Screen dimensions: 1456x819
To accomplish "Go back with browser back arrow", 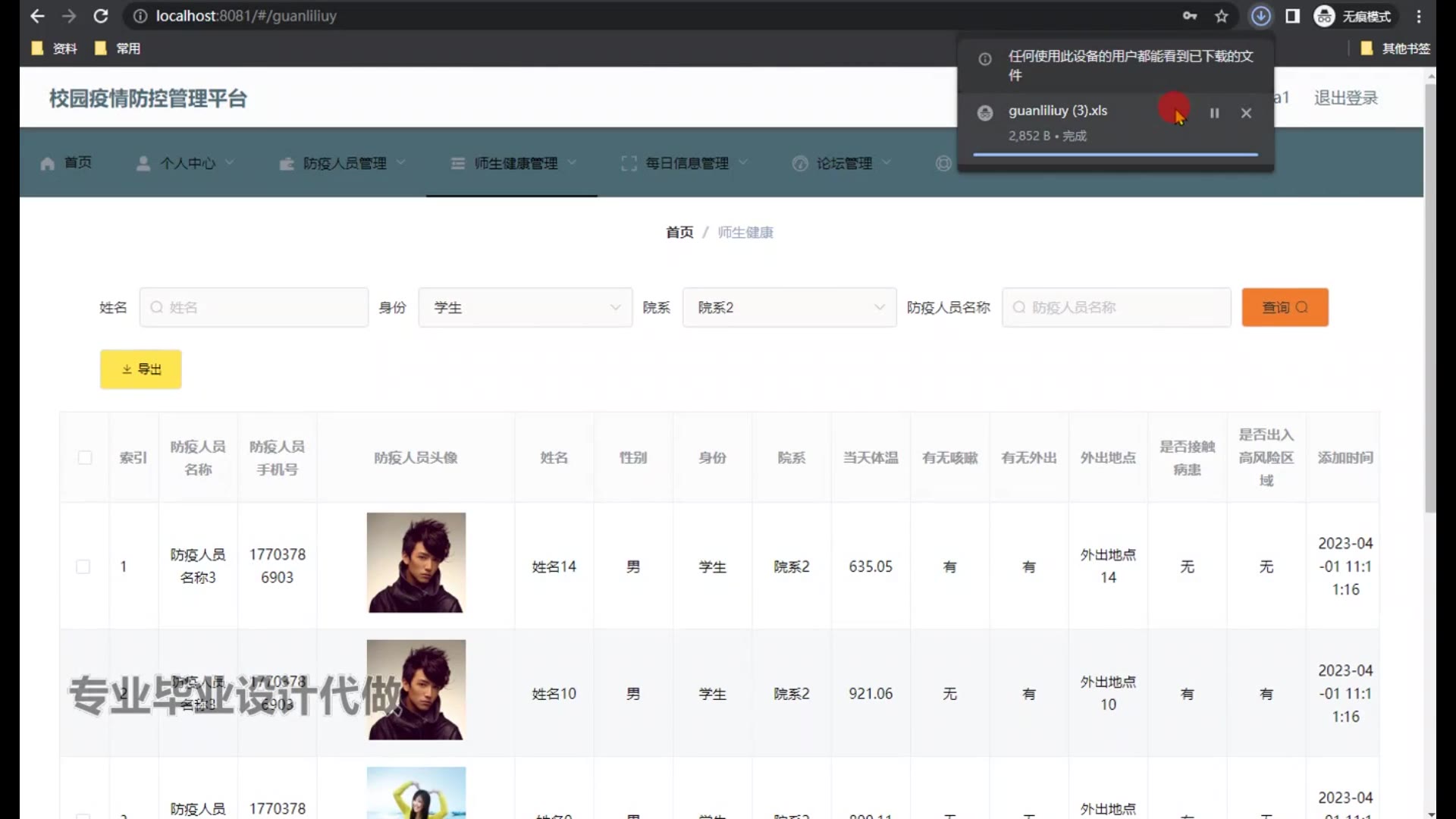I will pos(36,16).
